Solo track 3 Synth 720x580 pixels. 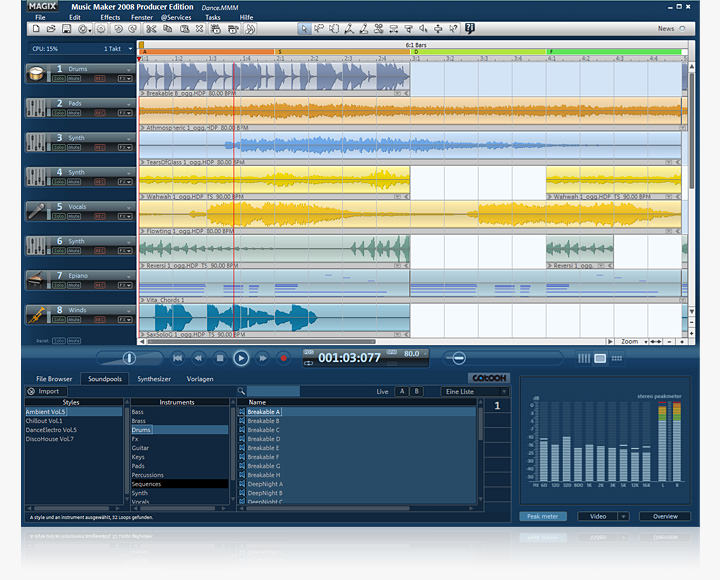pyautogui.click(x=59, y=147)
